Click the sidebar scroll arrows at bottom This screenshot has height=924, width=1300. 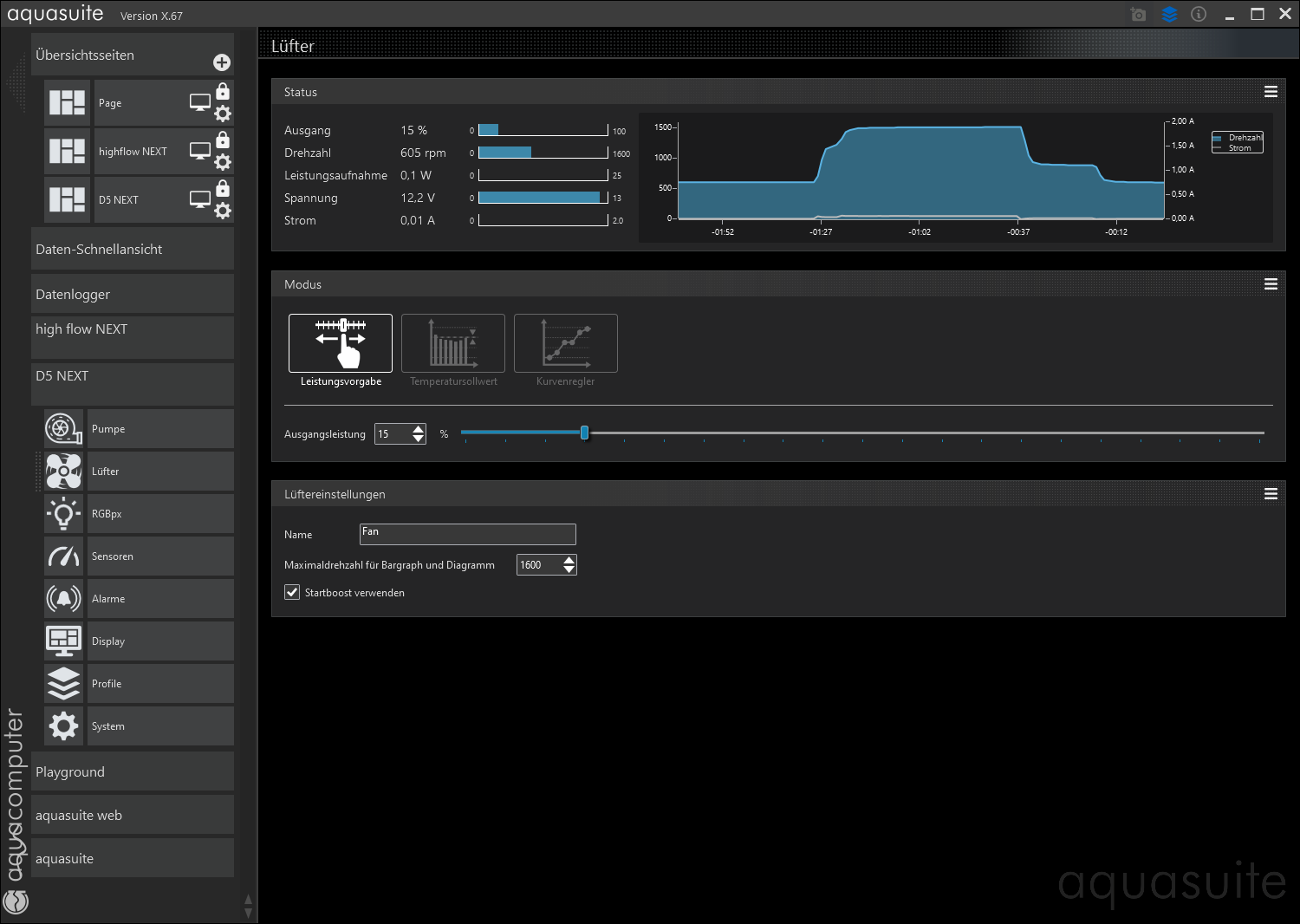click(x=249, y=907)
